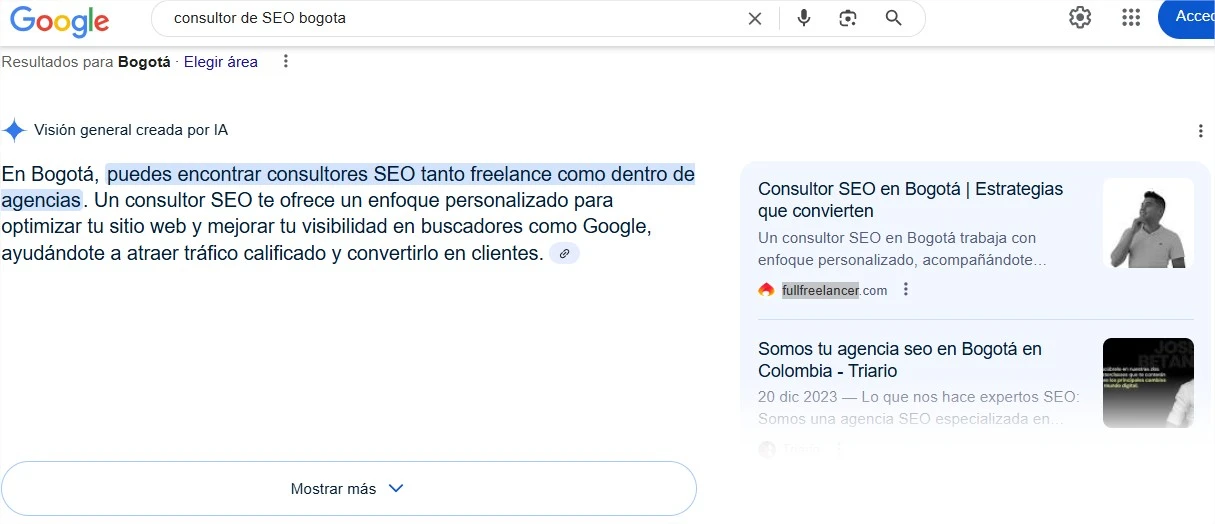Clear the search query with X icon
The height and width of the screenshot is (524, 1215).
pos(755,18)
